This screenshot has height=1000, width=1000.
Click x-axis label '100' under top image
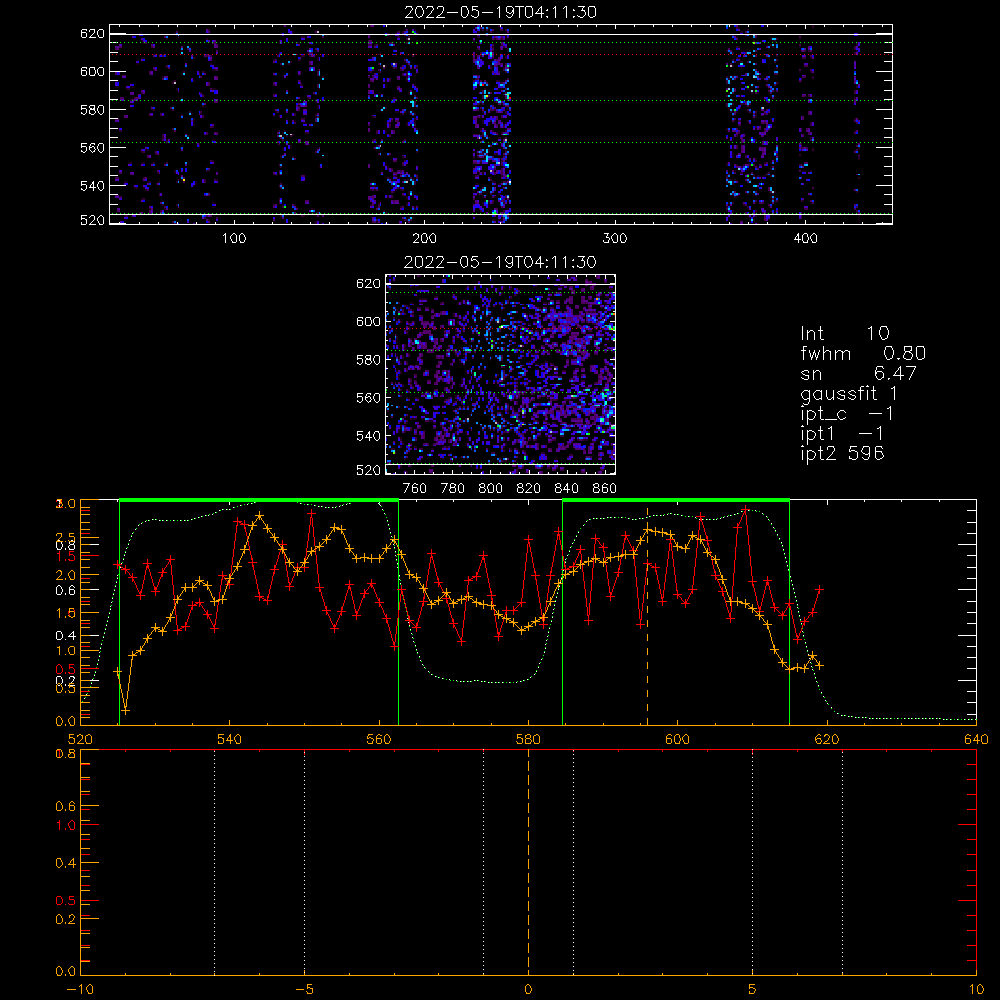click(234, 239)
